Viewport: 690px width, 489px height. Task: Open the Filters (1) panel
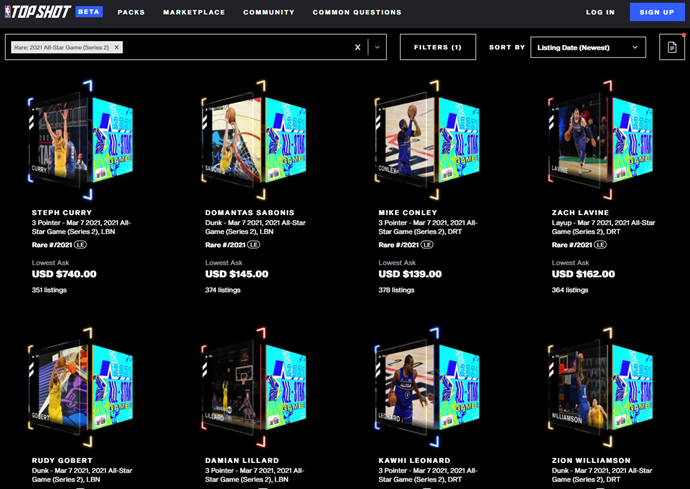438,47
